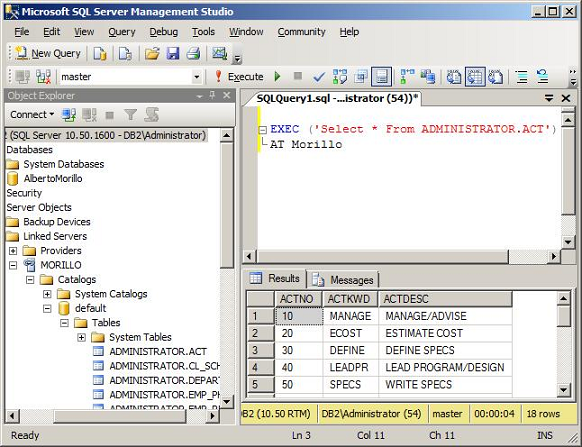Click the icon right of Object Explorer's filter funnel
This screenshot has height=447, width=582.
[151, 115]
